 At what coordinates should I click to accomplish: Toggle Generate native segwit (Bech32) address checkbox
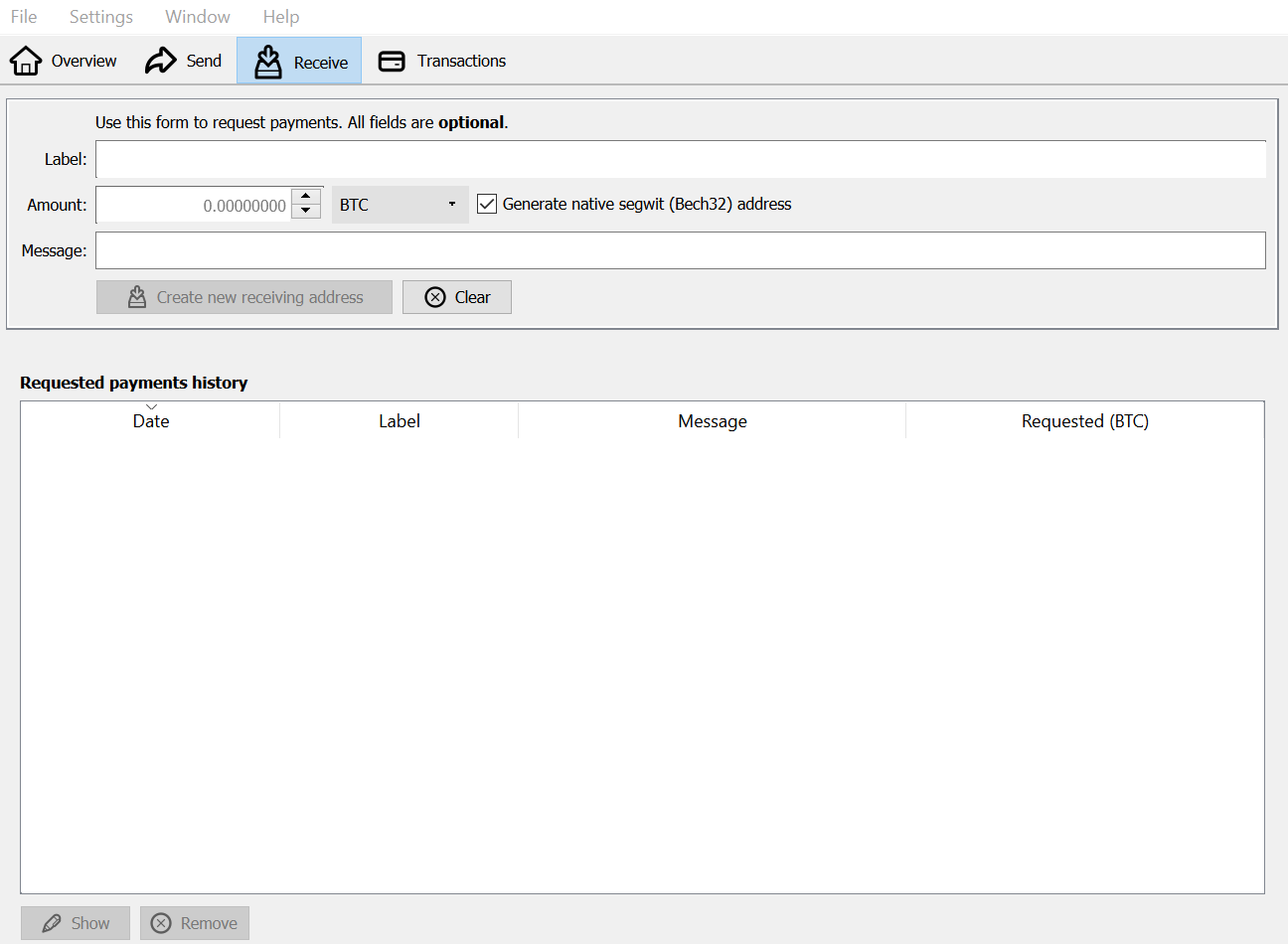[x=487, y=204]
